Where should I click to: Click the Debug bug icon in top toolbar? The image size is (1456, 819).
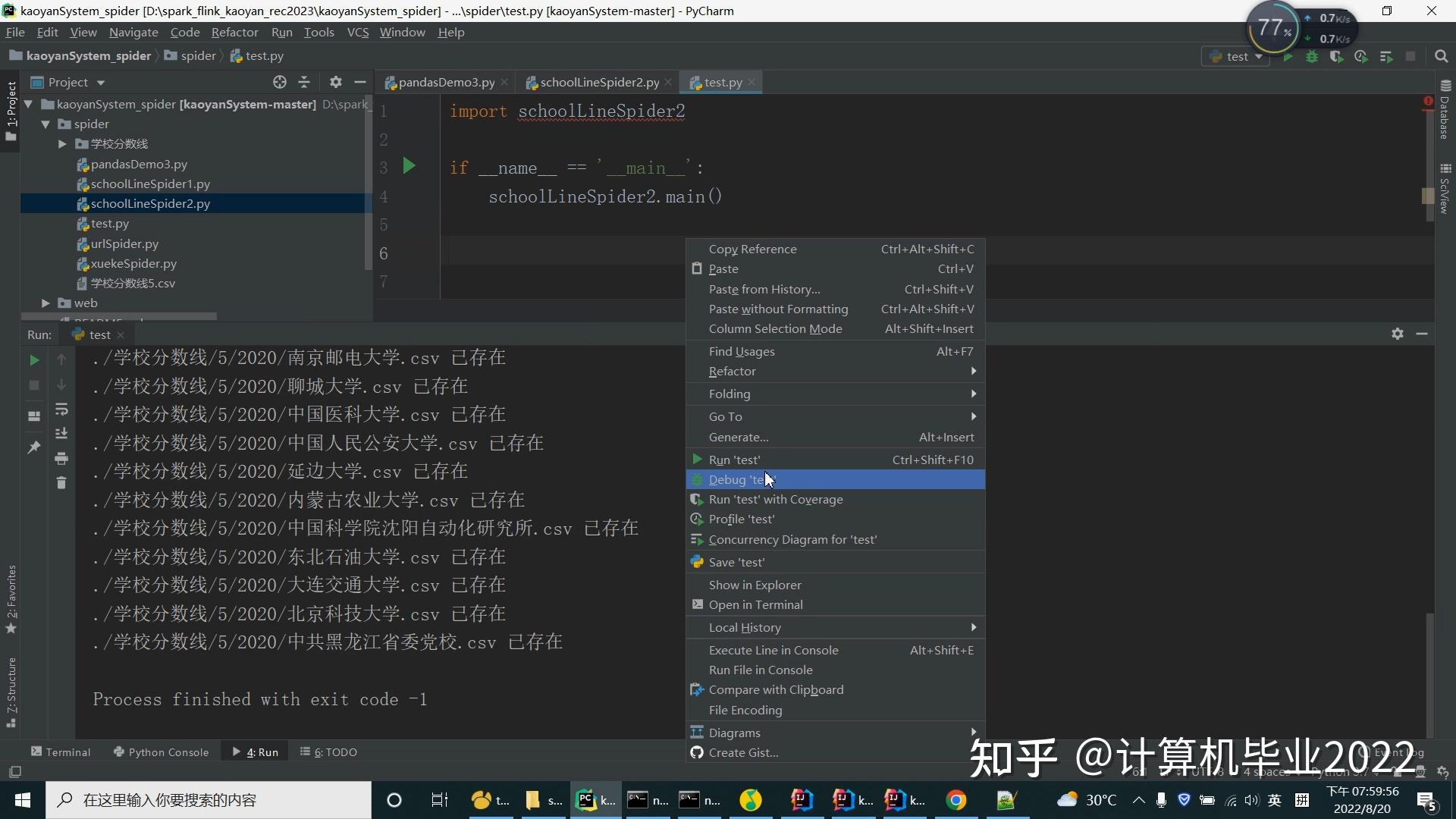click(x=1312, y=57)
